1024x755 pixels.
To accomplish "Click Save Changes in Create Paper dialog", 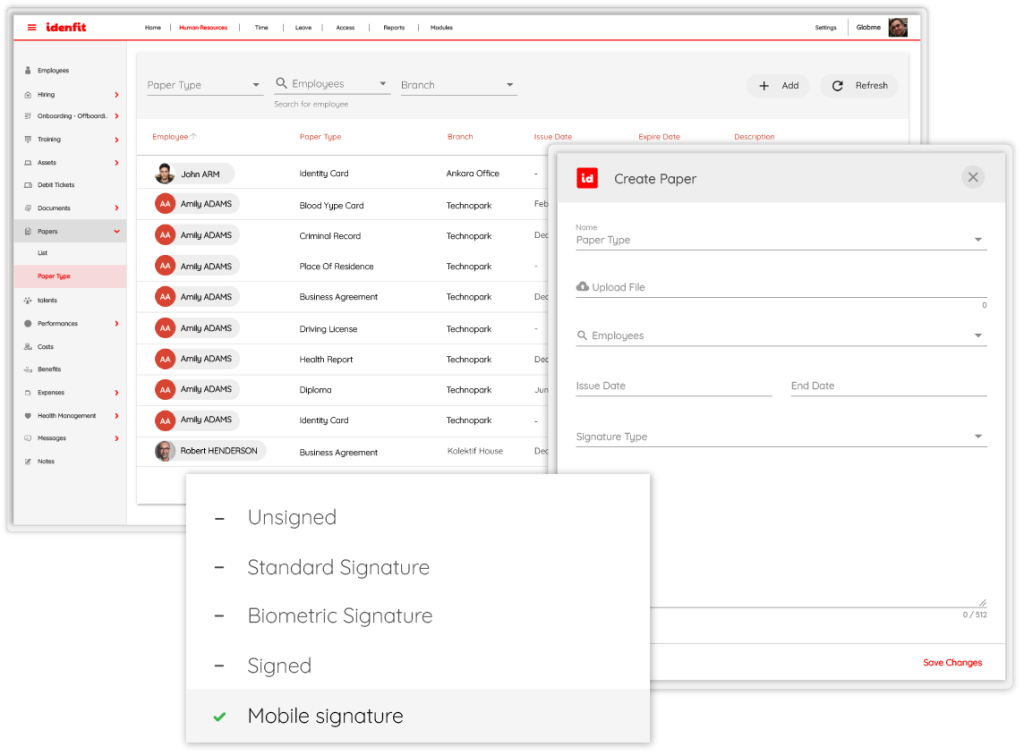I will pos(951,662).
